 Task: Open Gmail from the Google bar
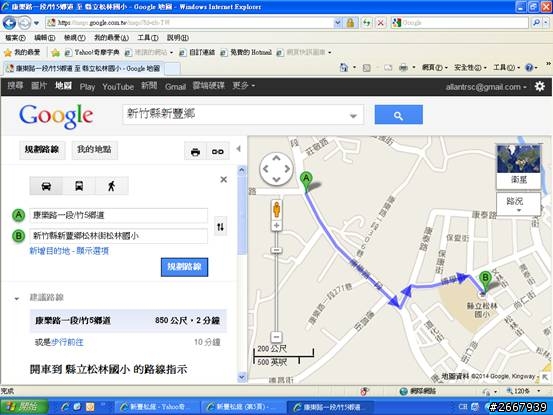(x=175, y=87)
